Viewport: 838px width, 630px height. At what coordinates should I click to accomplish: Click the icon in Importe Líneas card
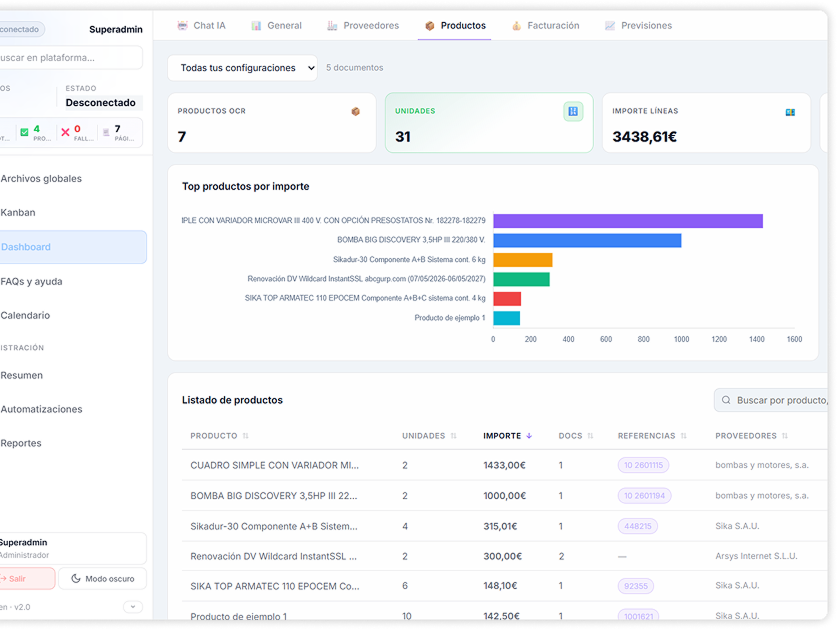point(790,112)
